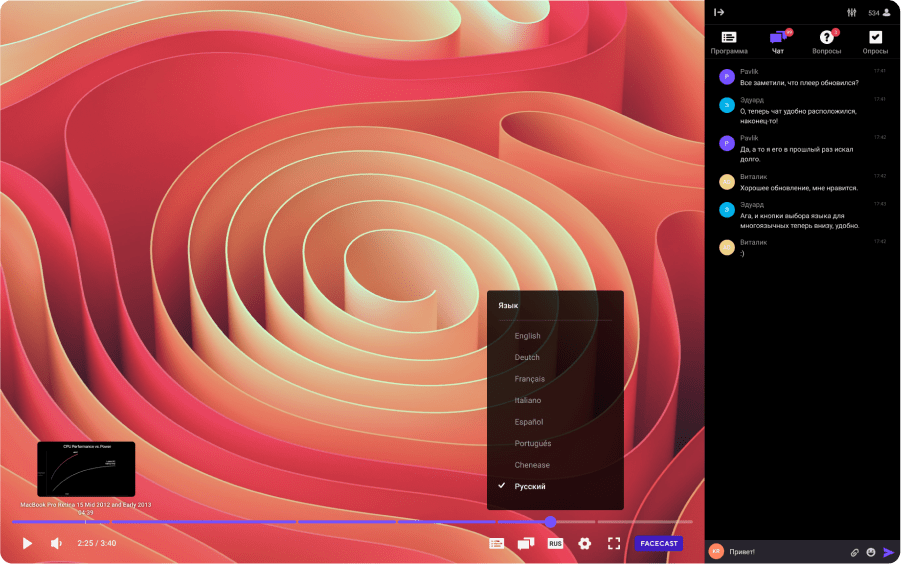Viewport: 901px width, 564px height.
Task: Mute the video using the speaker icon
Action: coord(56,543)
